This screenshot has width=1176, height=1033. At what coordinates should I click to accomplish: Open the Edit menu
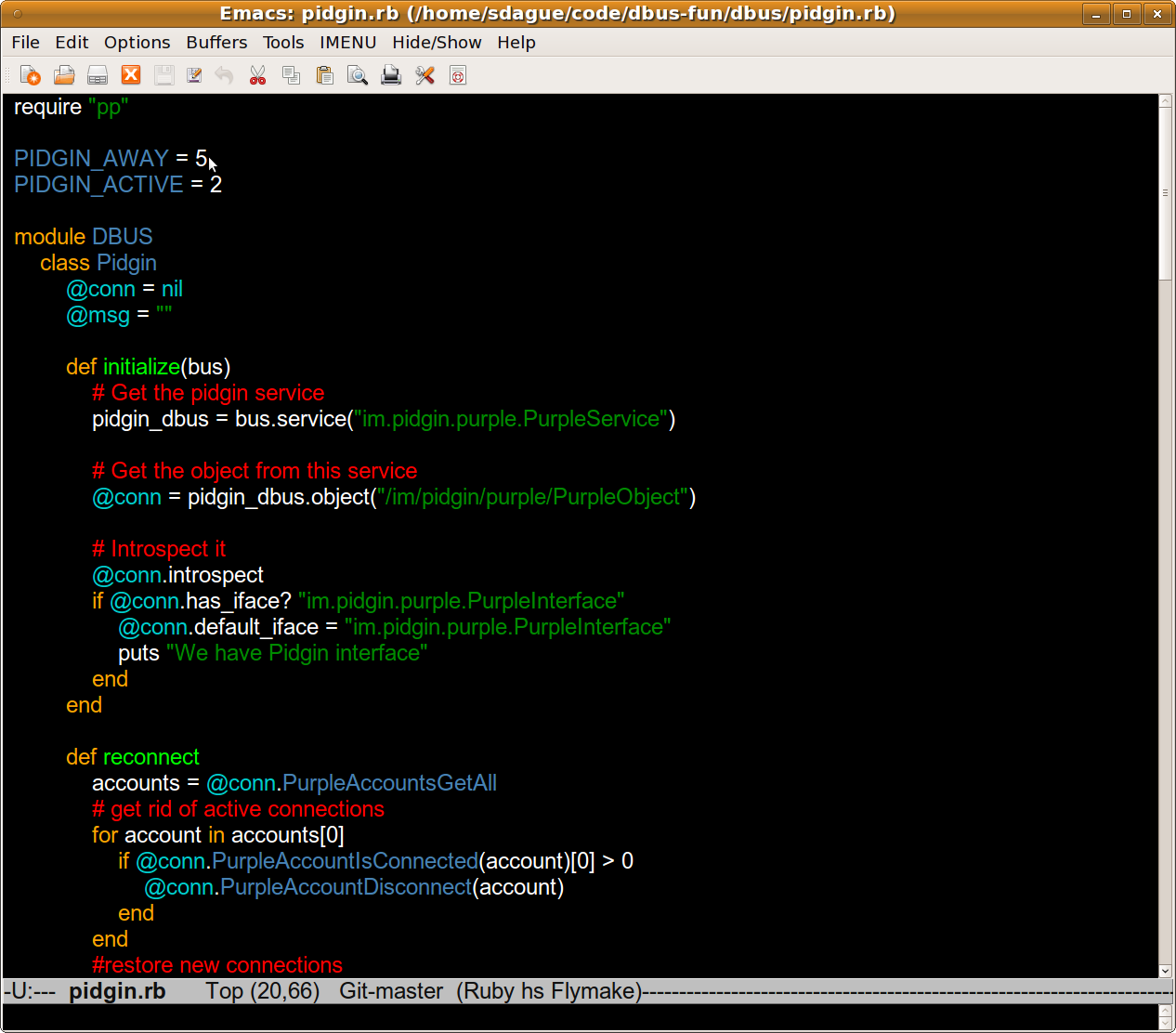click(72, 42)
